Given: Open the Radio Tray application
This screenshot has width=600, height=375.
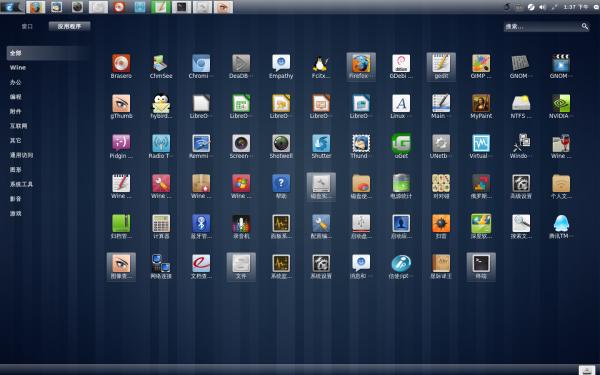Looking at the screenshot, I should 161,147.
